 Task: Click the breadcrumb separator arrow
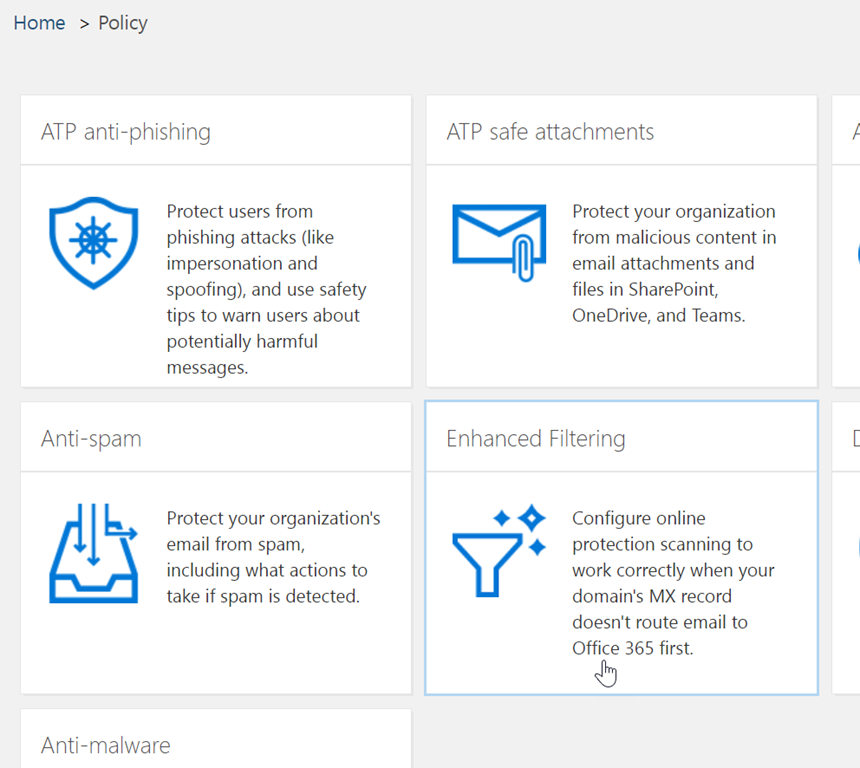click(84, 23)
